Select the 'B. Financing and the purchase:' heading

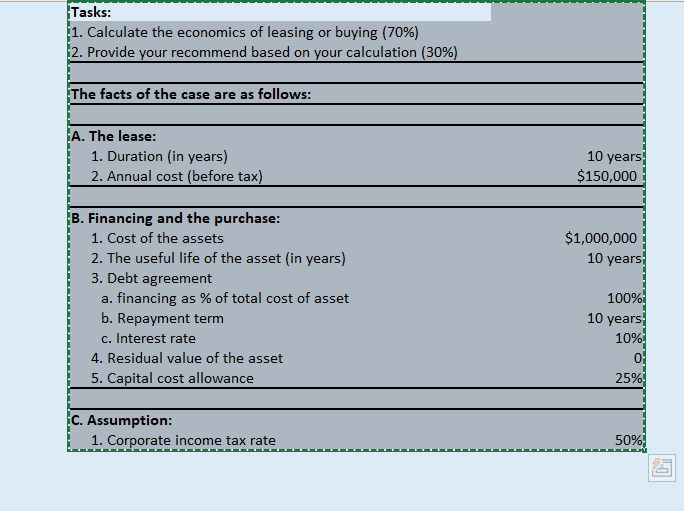(175, 218)
